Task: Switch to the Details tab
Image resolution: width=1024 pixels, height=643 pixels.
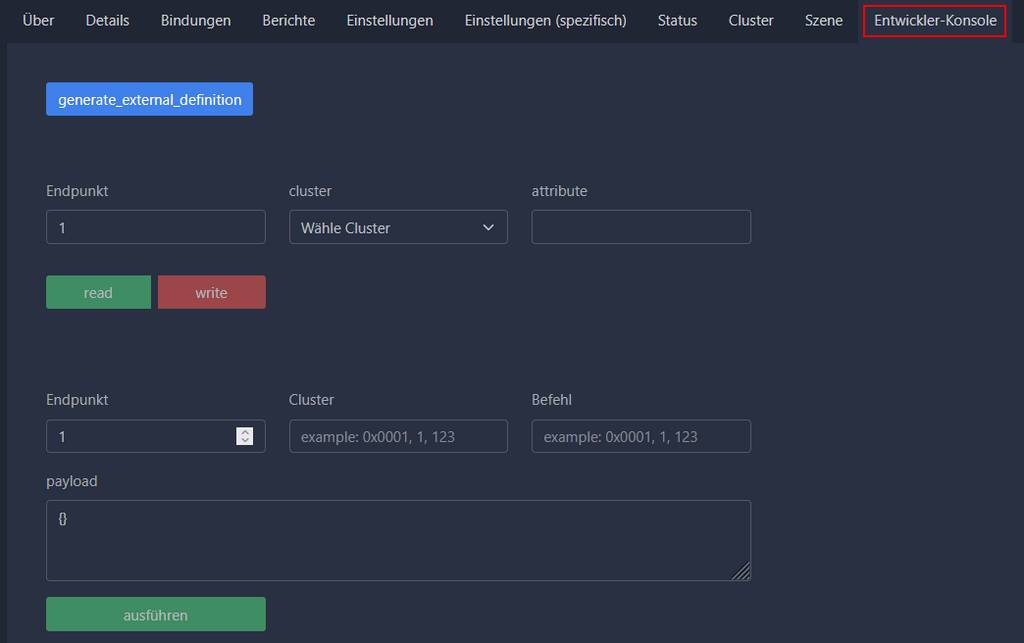Action: coord(107,20)
